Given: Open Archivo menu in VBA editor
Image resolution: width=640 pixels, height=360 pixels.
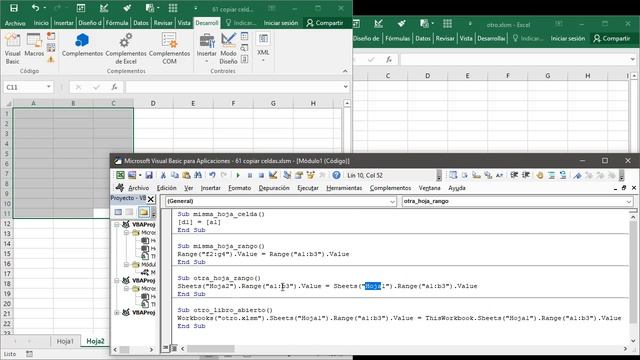Looking at the screenshot, I should pos(138,188).
